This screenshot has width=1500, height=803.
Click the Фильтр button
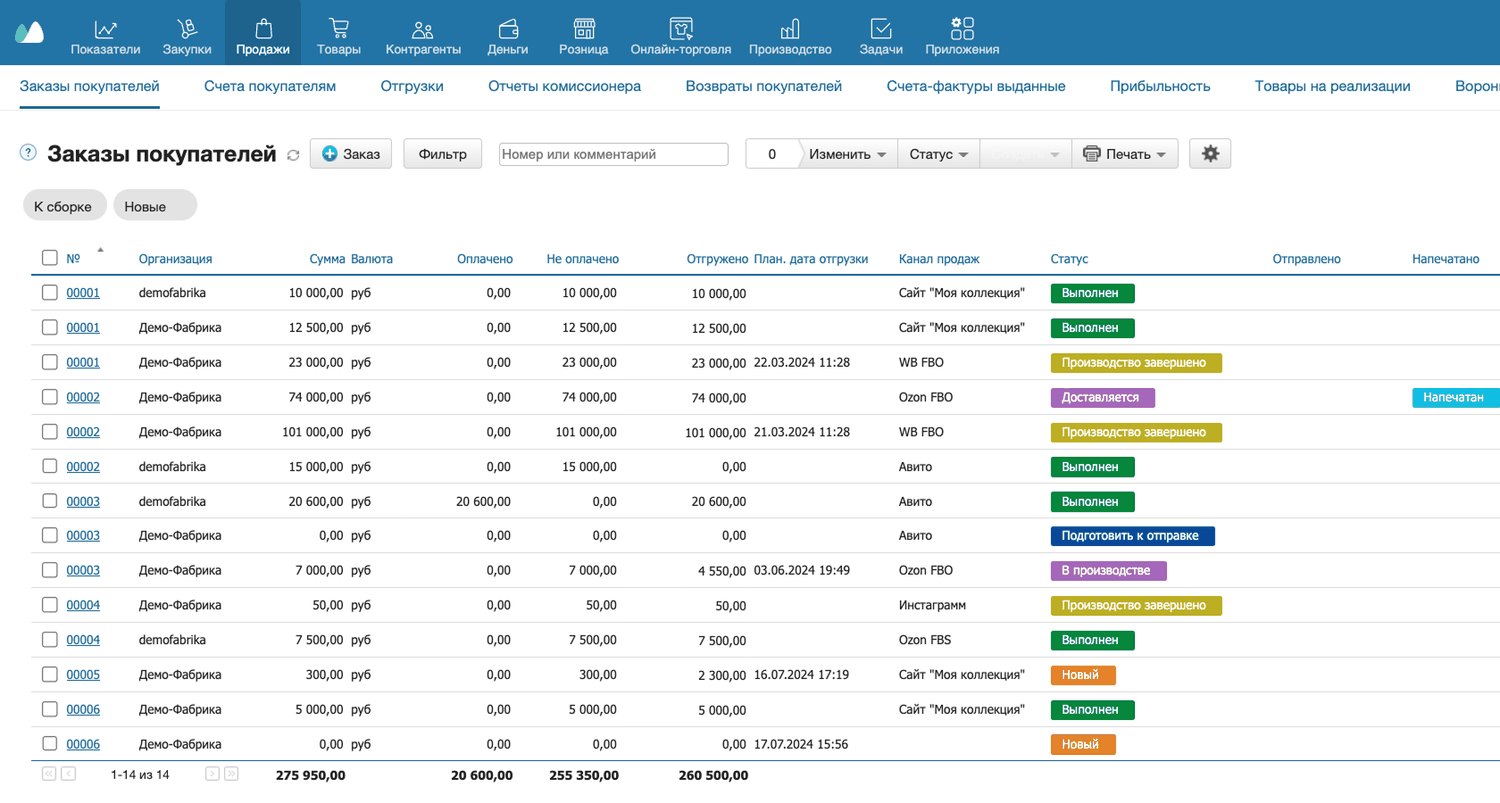443,154
